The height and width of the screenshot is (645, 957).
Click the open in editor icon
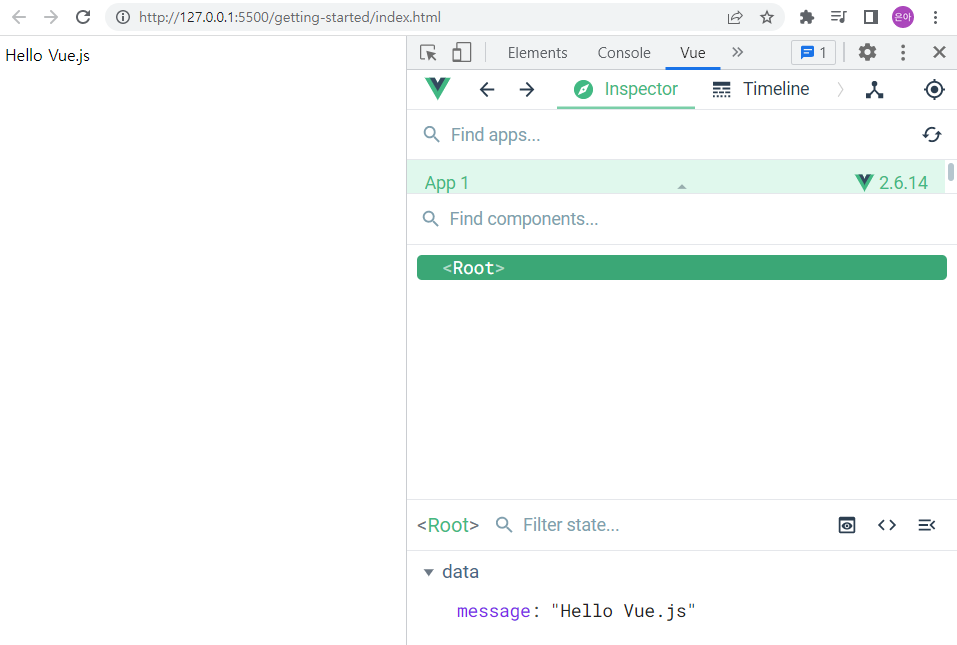[x=926, y=525]
